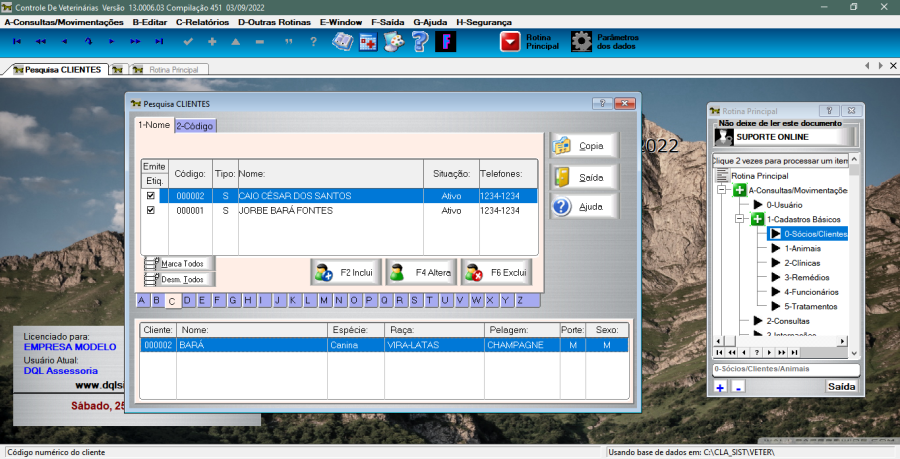Switch to the 2-Código tab

pos(195,125)
